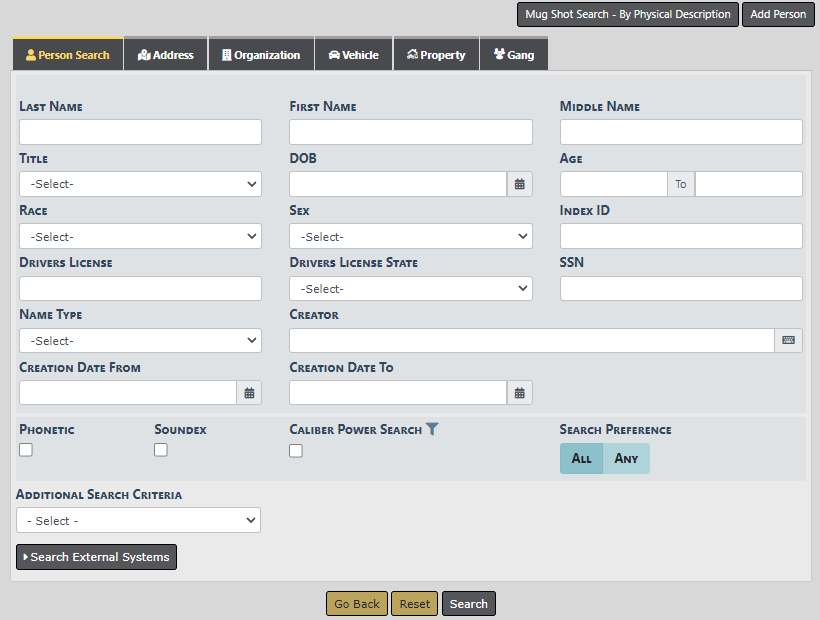Select All in Search Preference
The image size is (820, 620).
coord(581,459)
